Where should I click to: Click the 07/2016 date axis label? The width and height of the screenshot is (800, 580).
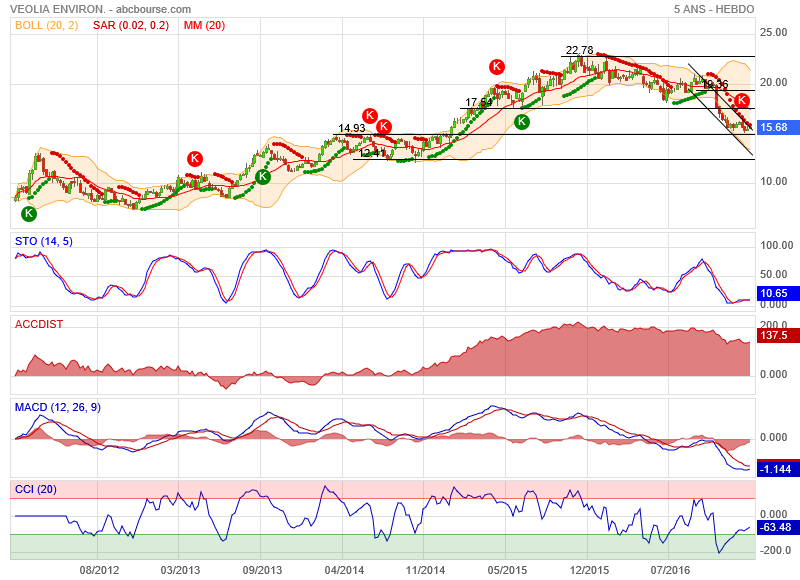point(670,570)
